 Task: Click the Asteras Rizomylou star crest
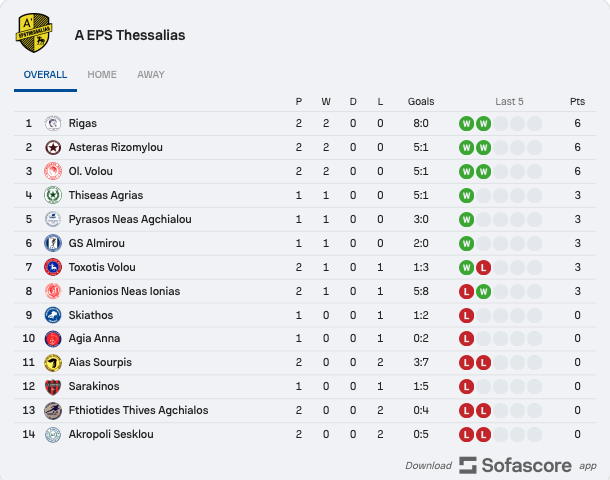[x=53, y=147]
